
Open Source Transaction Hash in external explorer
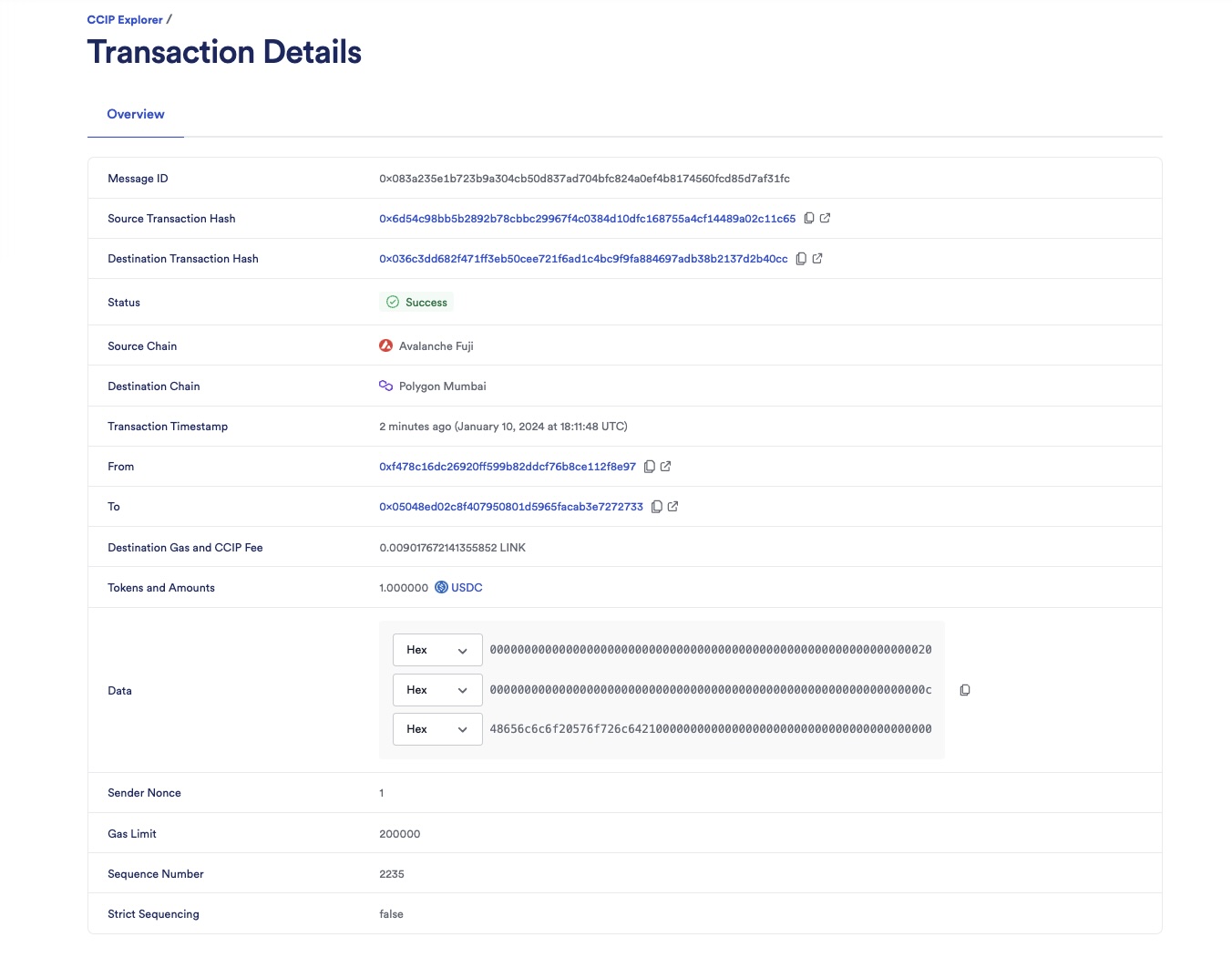coord(825,219)
